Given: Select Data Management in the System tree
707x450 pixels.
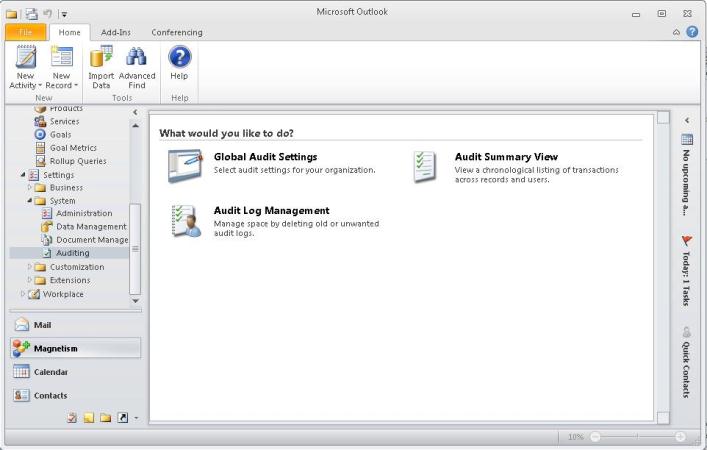Looking at the screenshot, I should click(x=90, y=227).
